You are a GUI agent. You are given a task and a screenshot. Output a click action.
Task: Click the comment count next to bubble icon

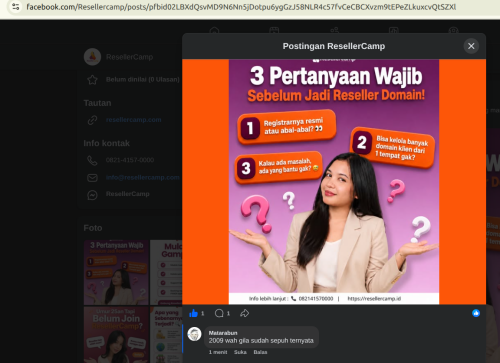pyautogui.click(x=228, y=314)
